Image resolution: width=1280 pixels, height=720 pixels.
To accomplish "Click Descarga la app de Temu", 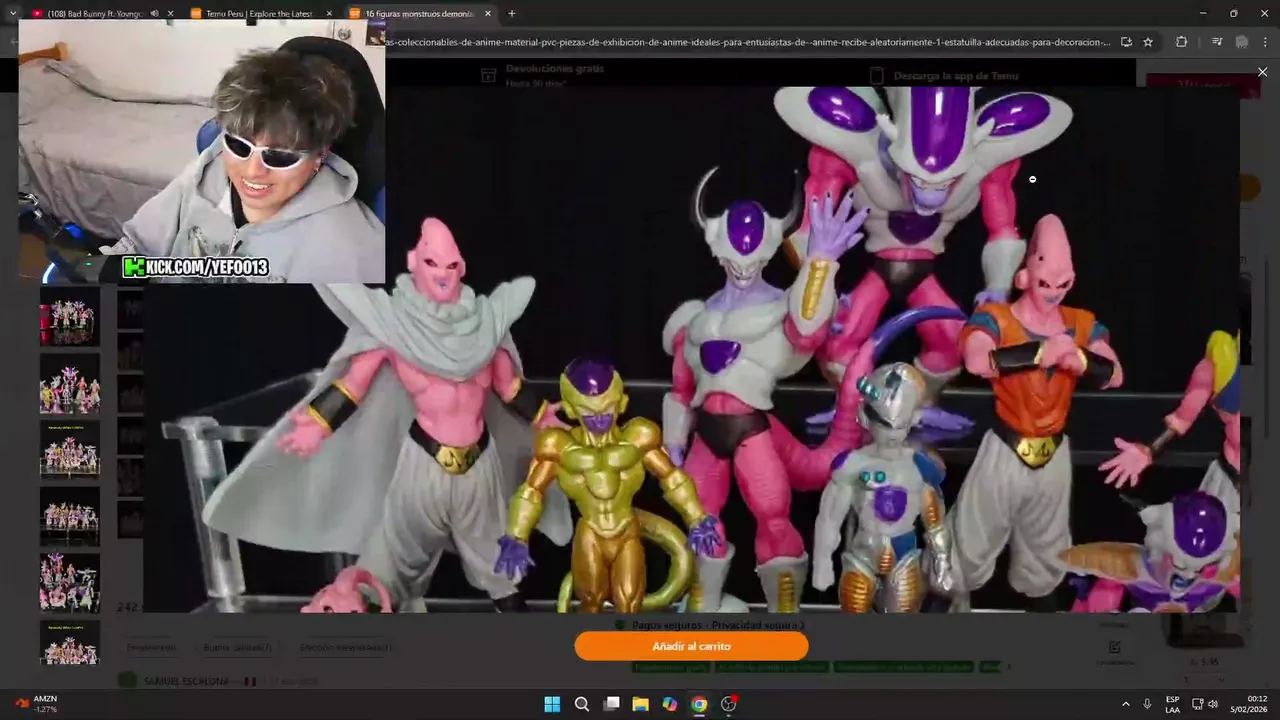I will pos(956,76).
